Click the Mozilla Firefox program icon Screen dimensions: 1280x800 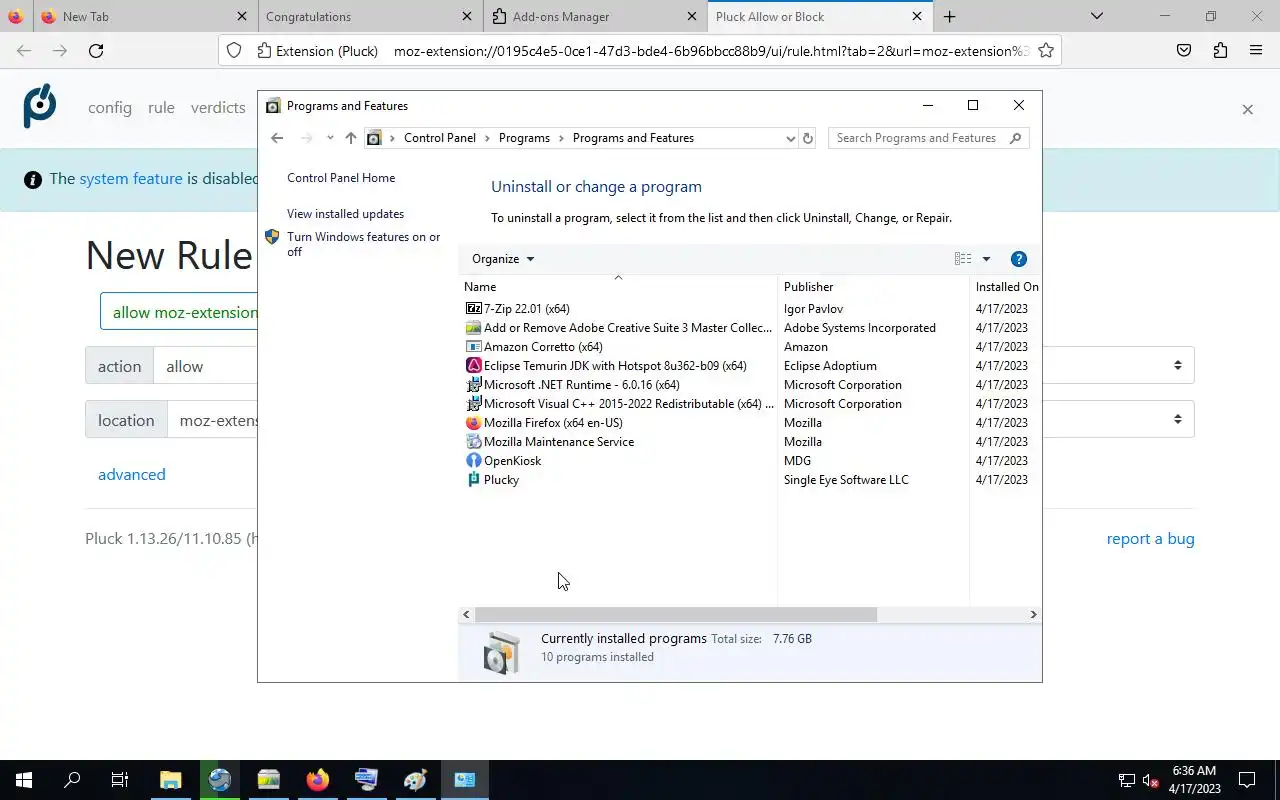[x=474, y=423]
